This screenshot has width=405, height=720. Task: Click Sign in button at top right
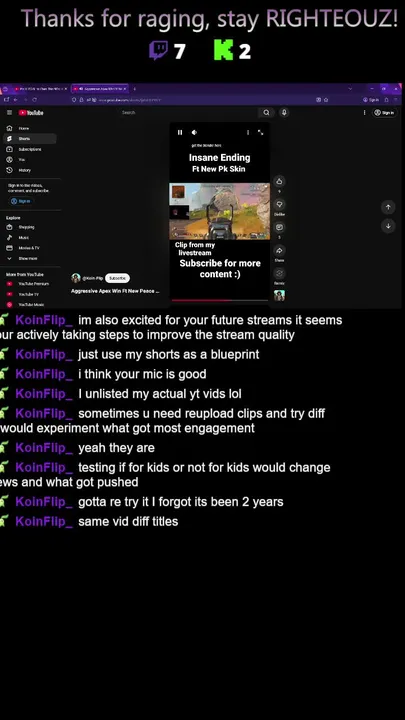tap(384, 112)
